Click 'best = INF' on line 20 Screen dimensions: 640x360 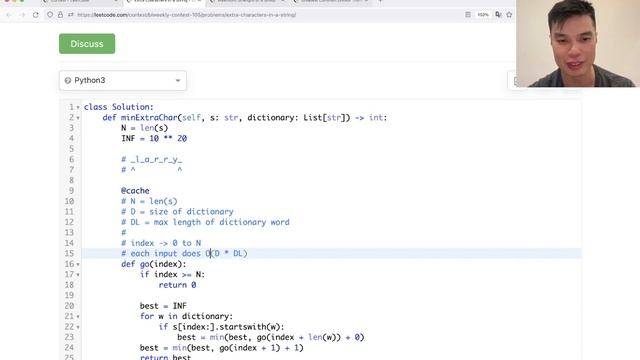(163, 306)
